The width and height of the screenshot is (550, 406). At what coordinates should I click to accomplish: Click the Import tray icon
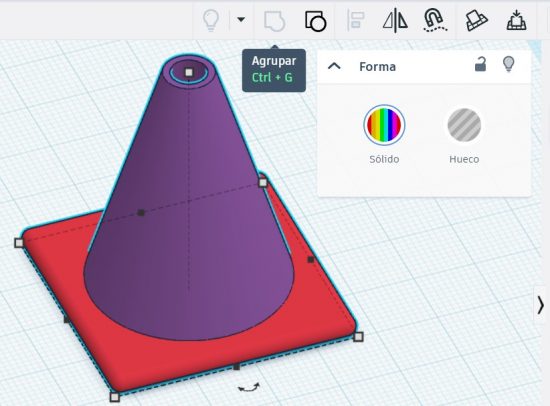516,20
